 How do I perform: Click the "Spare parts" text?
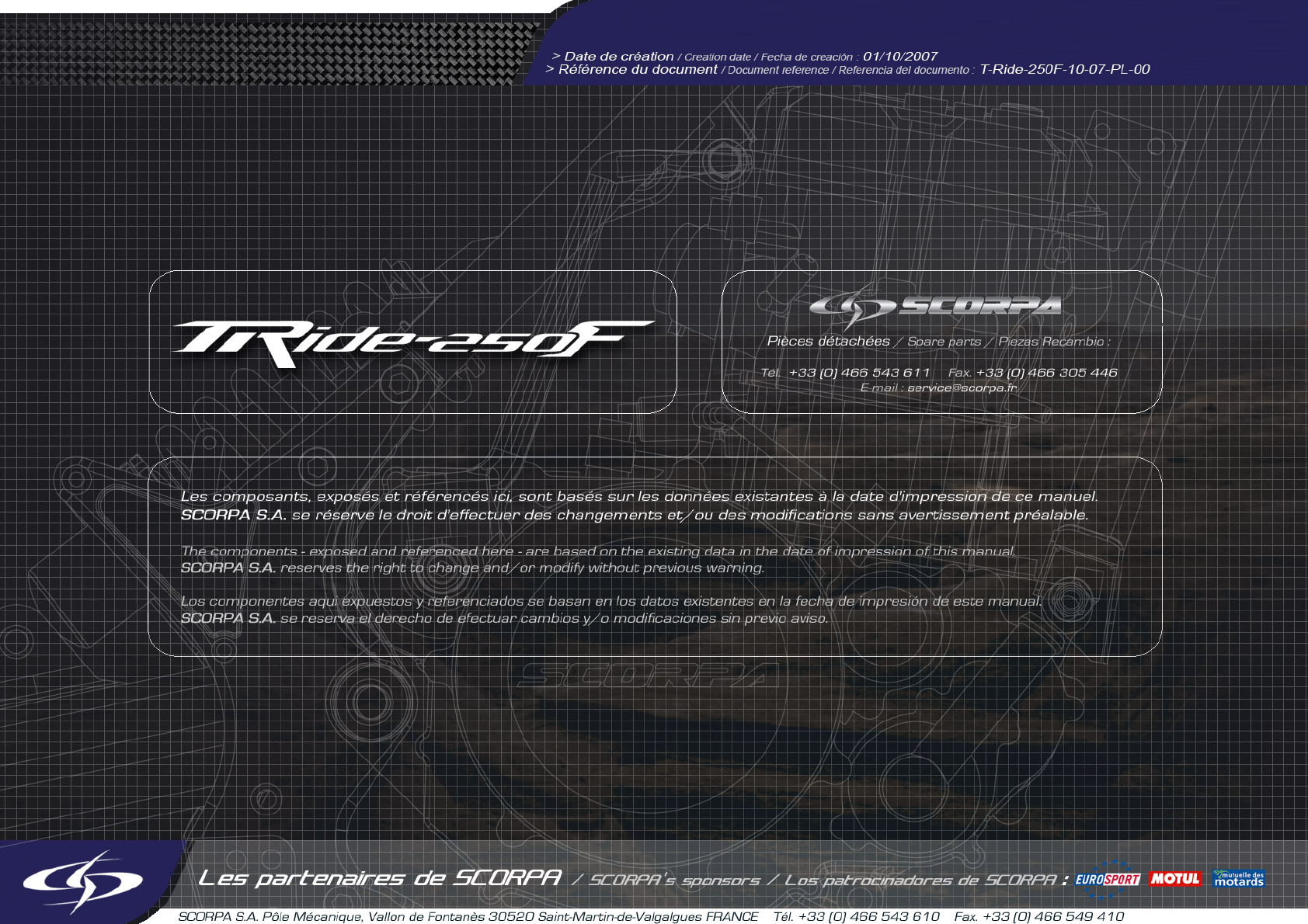pyautogui.click(x=944, y=342)
